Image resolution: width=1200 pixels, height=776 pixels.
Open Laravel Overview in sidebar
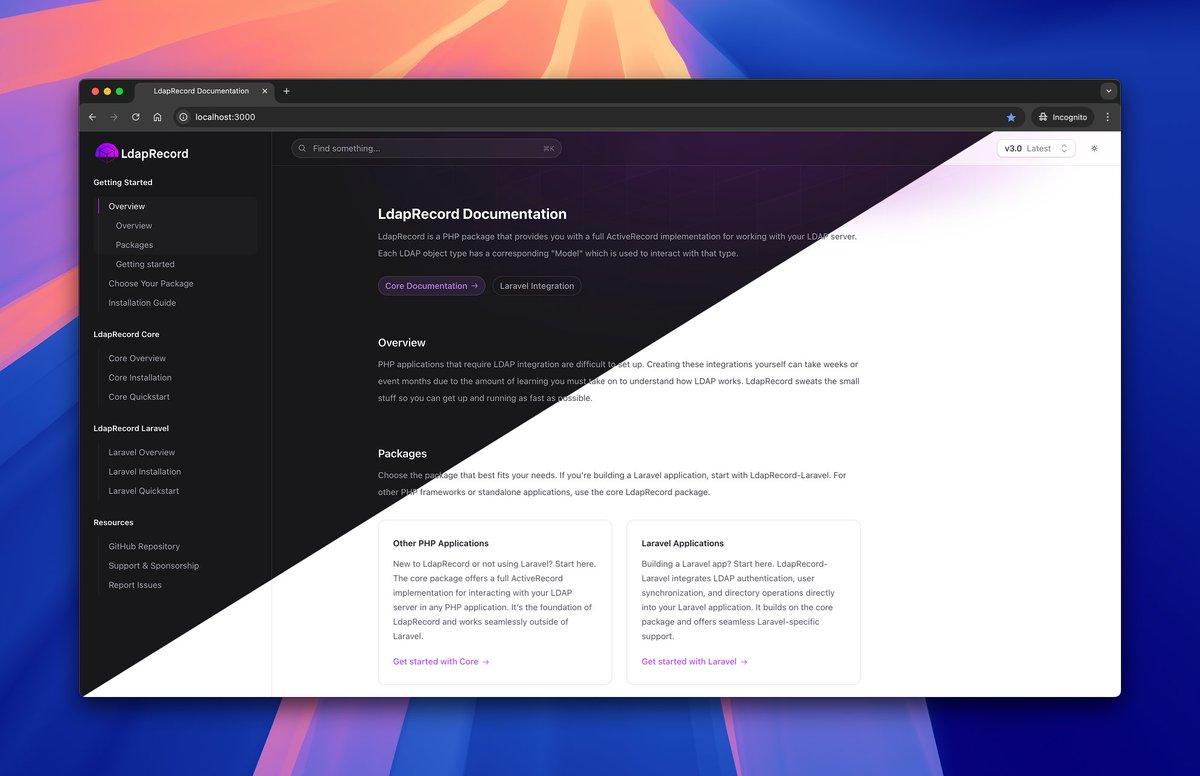pyautogui.click(x=142, y=452)
